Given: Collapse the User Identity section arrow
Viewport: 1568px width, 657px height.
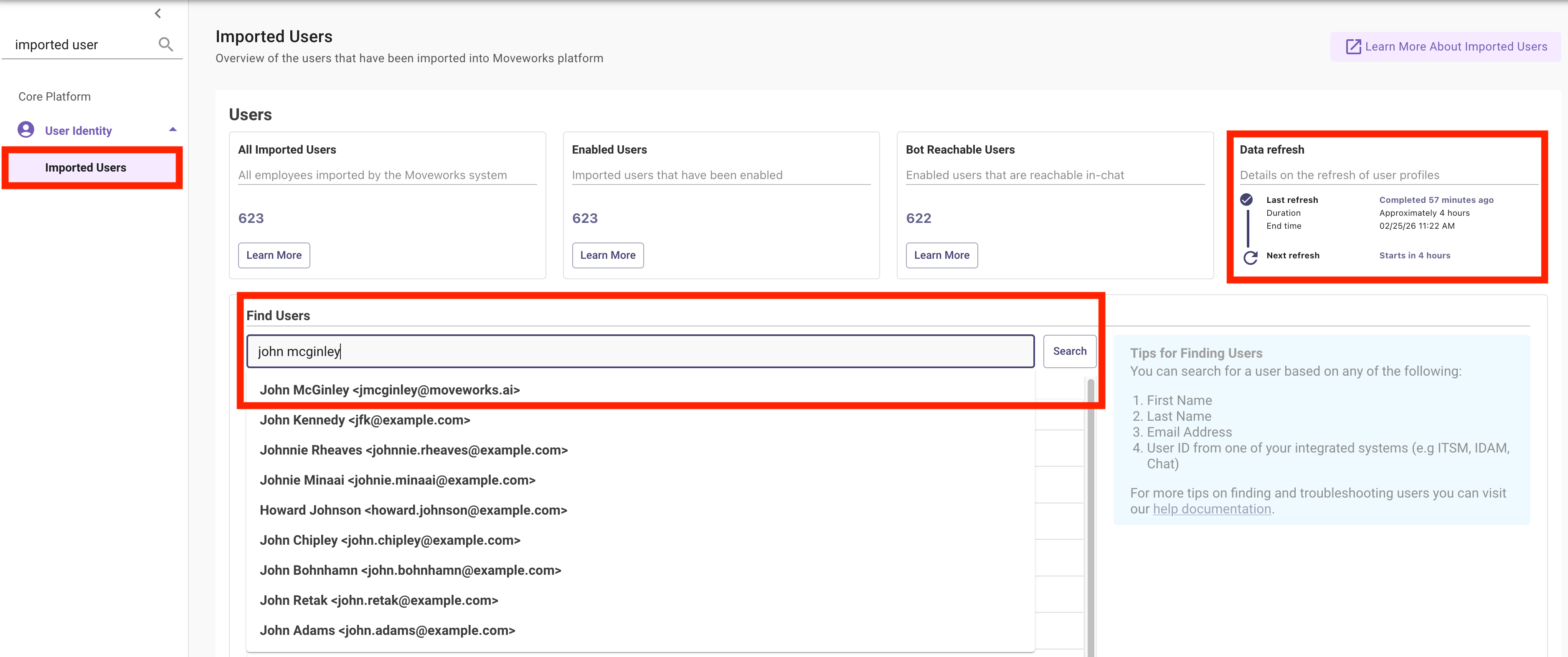Looking at the screenshot, I should pos(173,129).
